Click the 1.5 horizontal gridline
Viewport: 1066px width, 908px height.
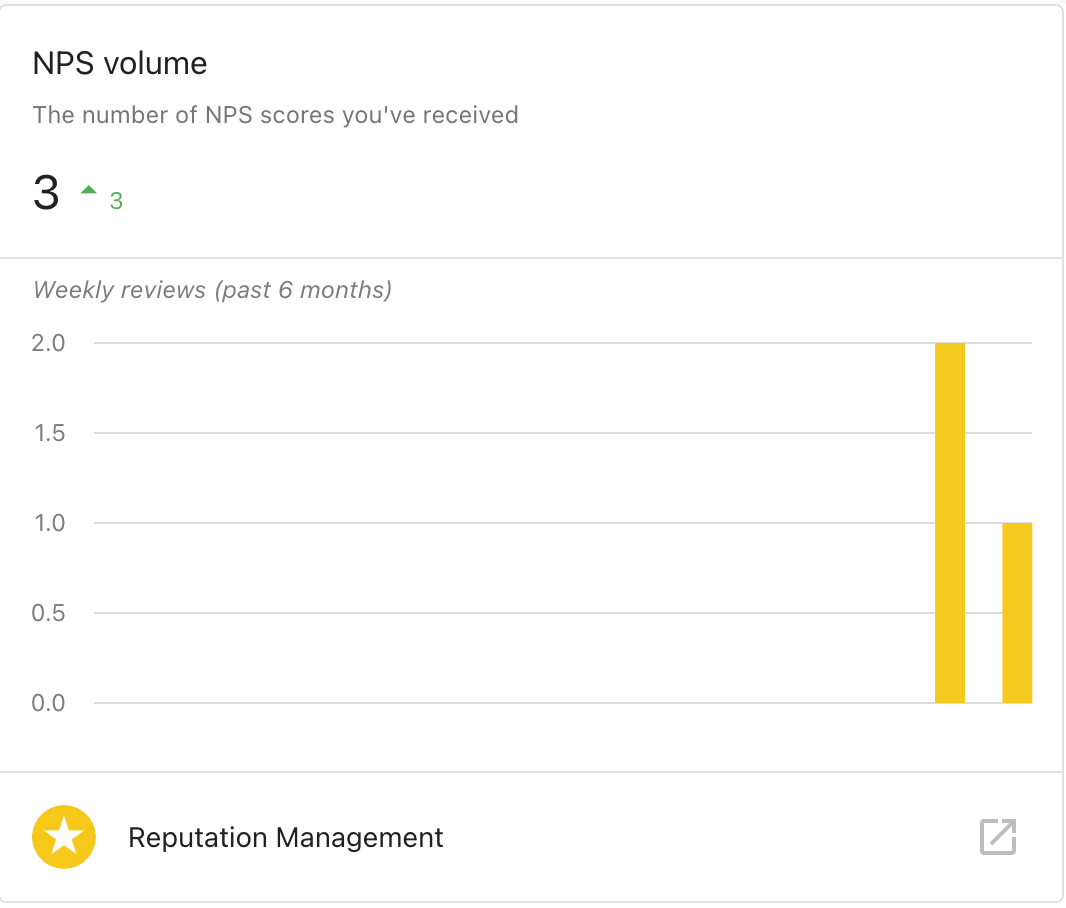click(x=514, y=433)
